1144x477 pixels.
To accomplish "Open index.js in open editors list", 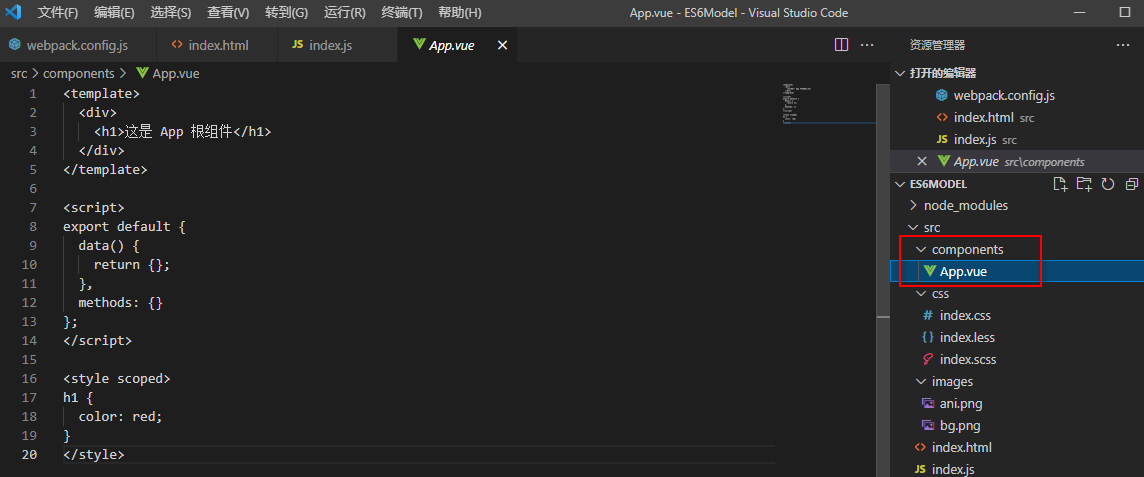I will tap(1017, 139).
